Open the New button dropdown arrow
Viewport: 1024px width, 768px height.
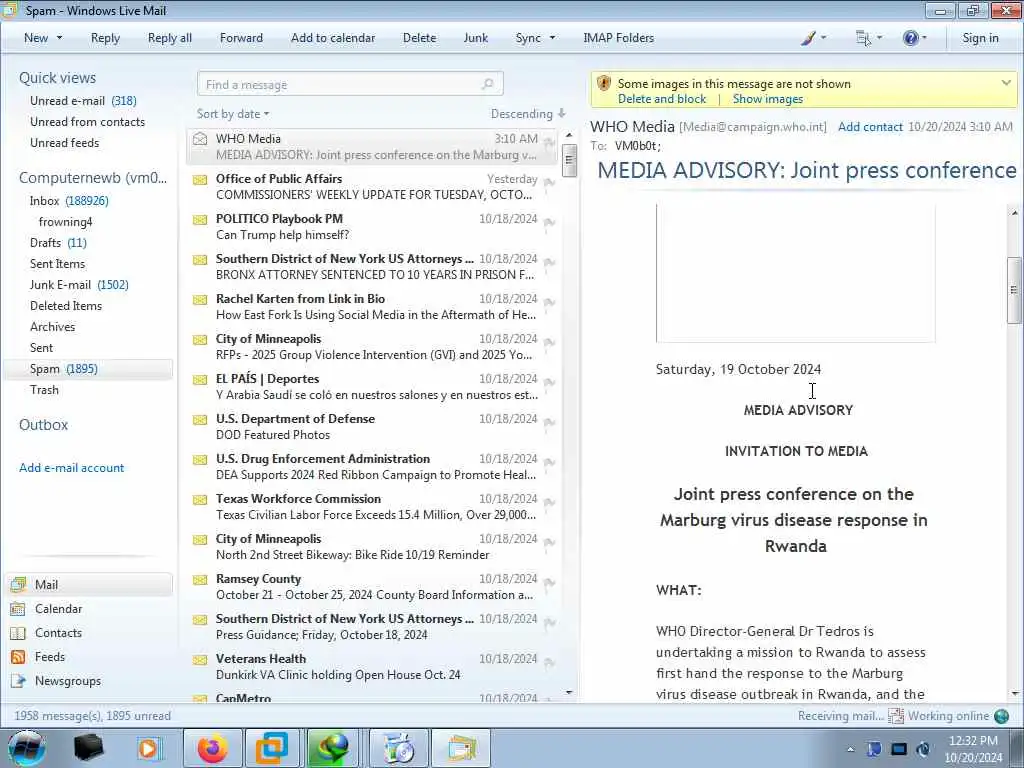click(x=59, y=38)
